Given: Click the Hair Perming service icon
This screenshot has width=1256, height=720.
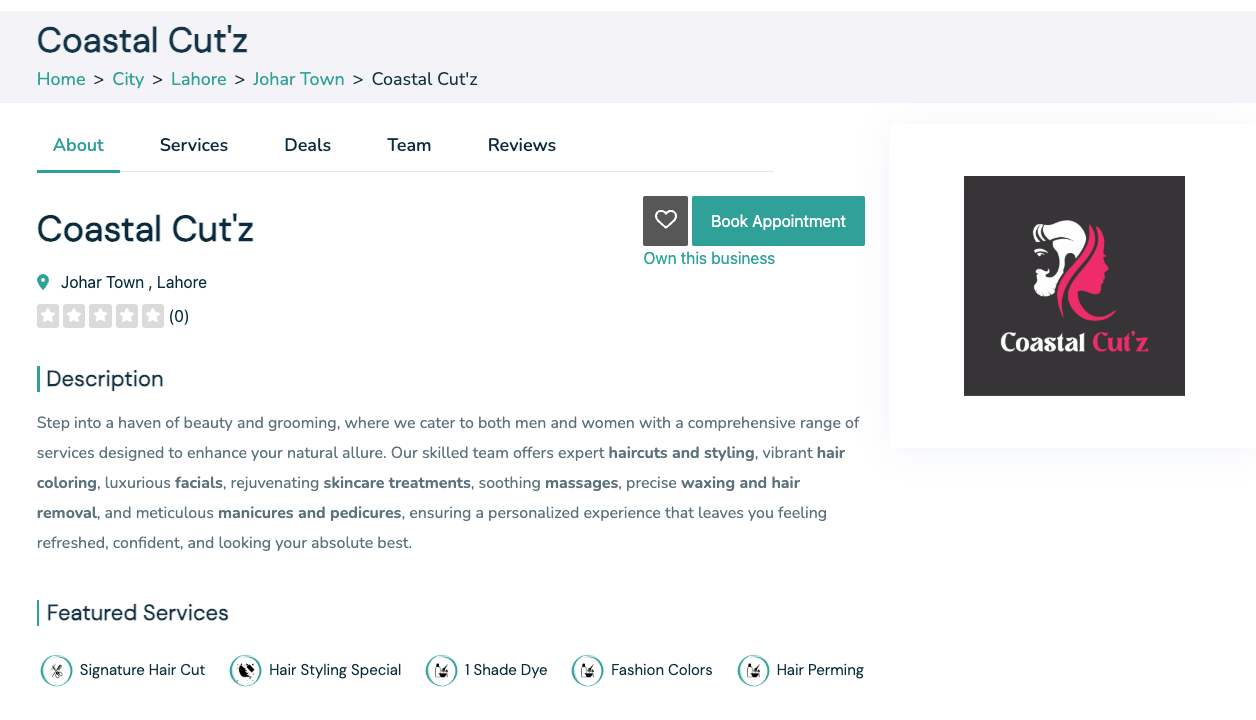Looking at the screenshot, I should tap(753, 670).
